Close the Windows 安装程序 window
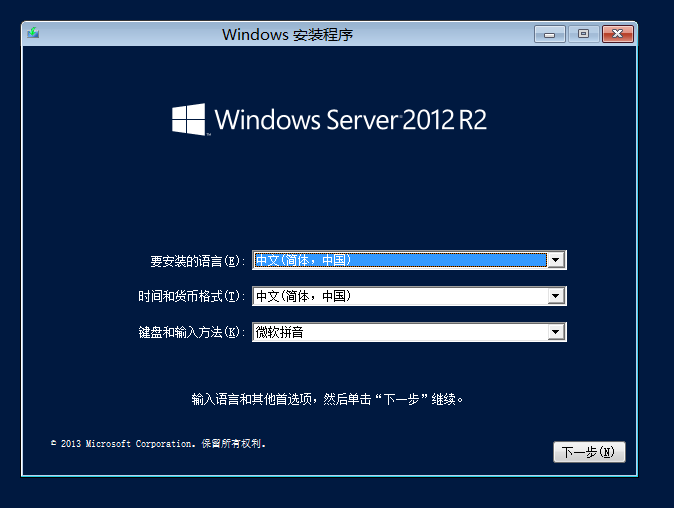 pyautogui.click(x=618, y=34)
